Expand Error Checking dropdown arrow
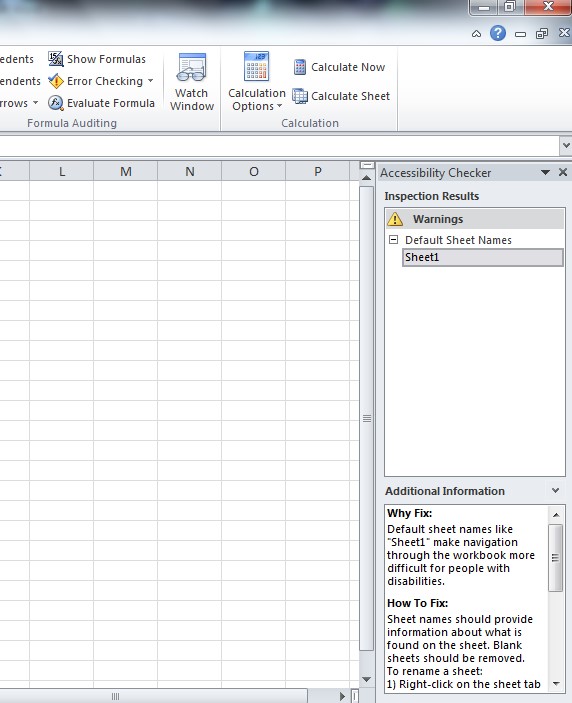The height and width of the screenshot is (703, 572). [x=151, y=81]
